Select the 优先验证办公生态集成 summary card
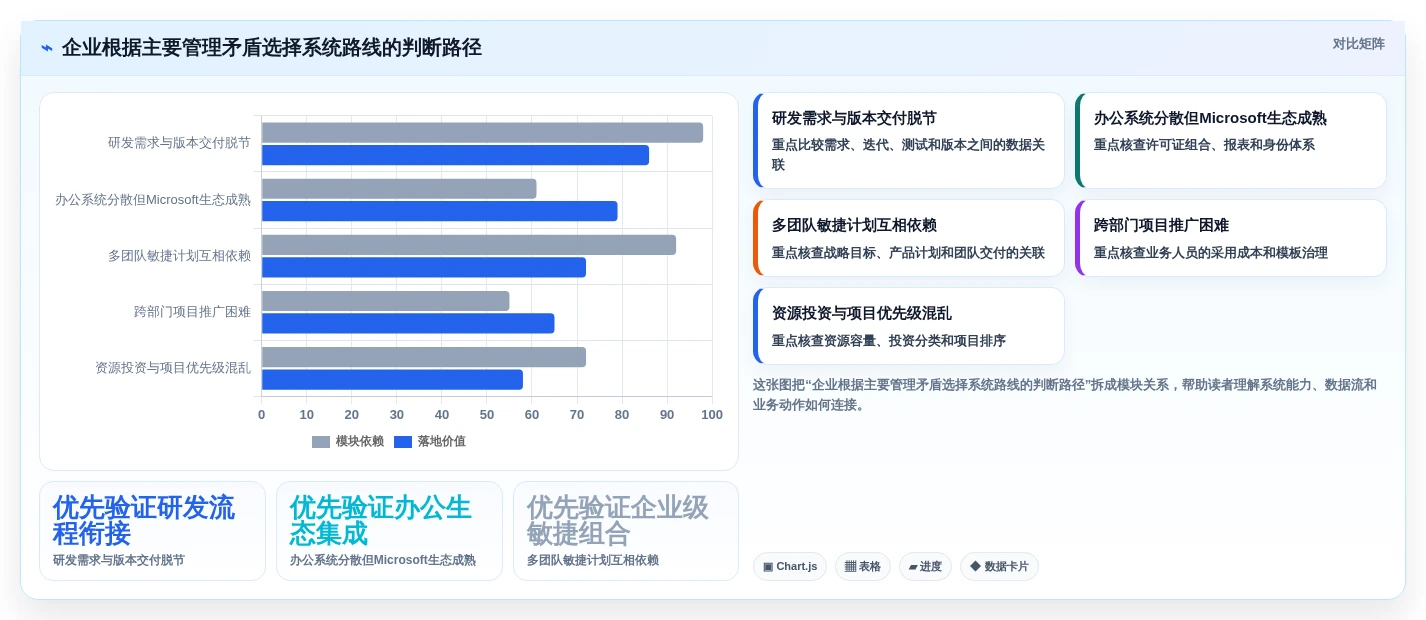This screenshot has width=1426, height=620. 389,531
